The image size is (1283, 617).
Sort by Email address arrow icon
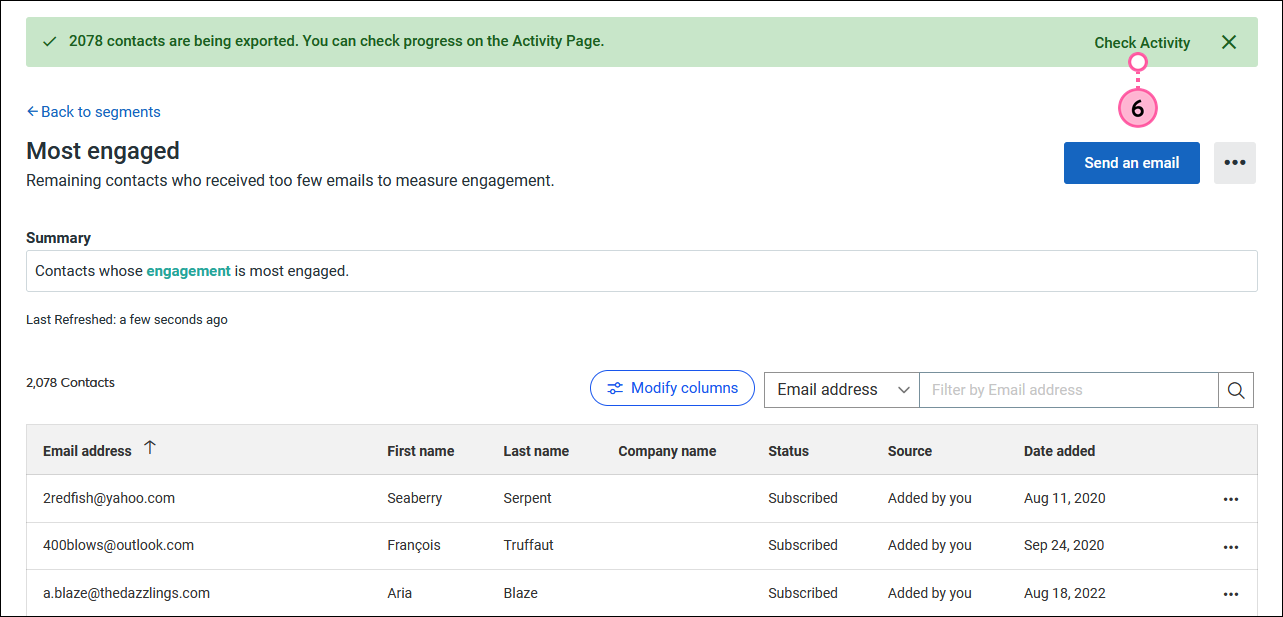[150, 448]
